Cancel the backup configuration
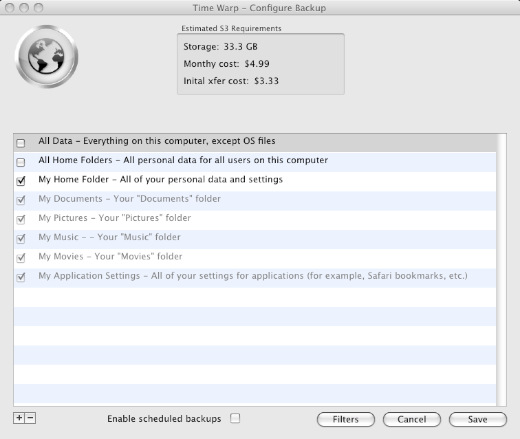520x439 pixels. [x=412, y=419]
